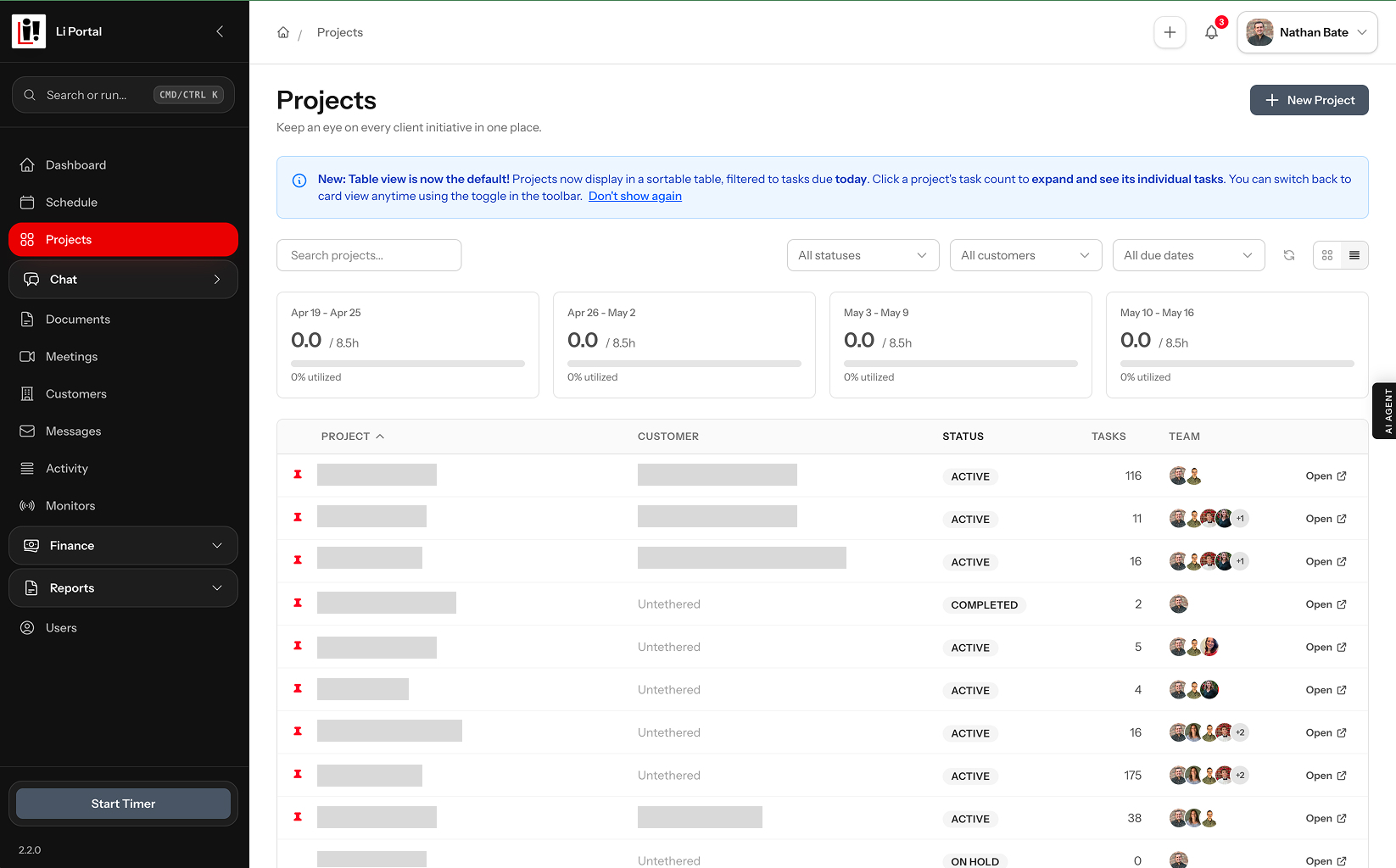This screenshot has height=868, width=1396.
Task: Click the Li Portal logo
Action: pyautogui.click(x=29, y=31)
